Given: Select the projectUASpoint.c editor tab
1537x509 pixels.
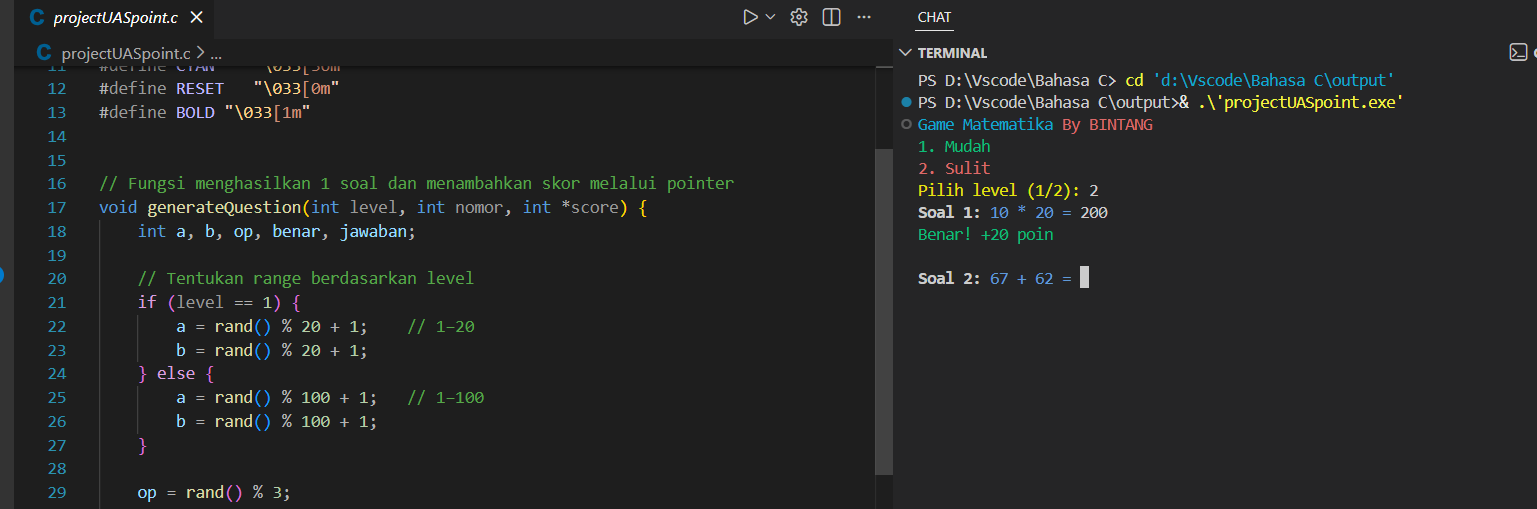Looking at the screenshot, I should point(115,18).
